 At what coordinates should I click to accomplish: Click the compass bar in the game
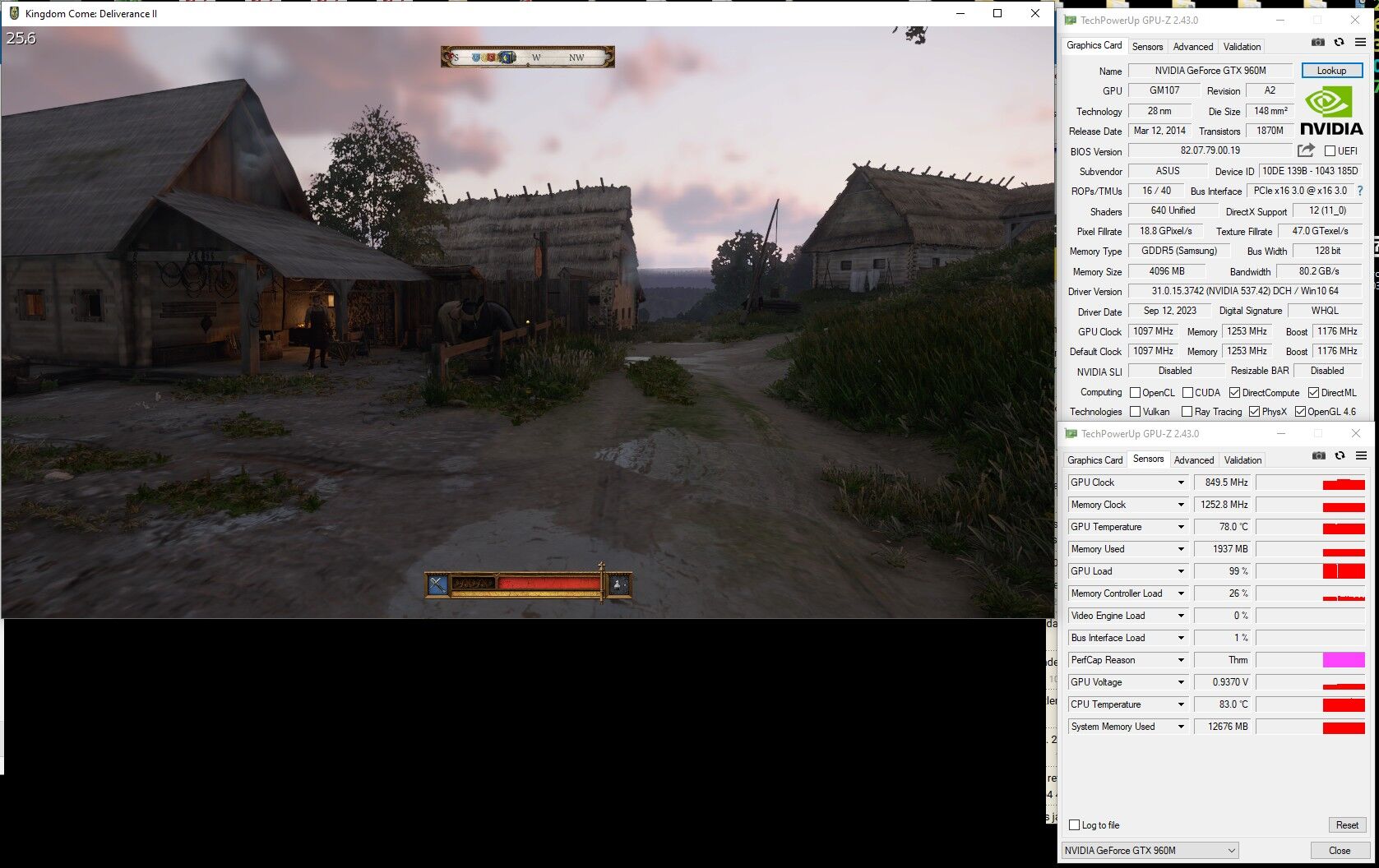point(528,57)
